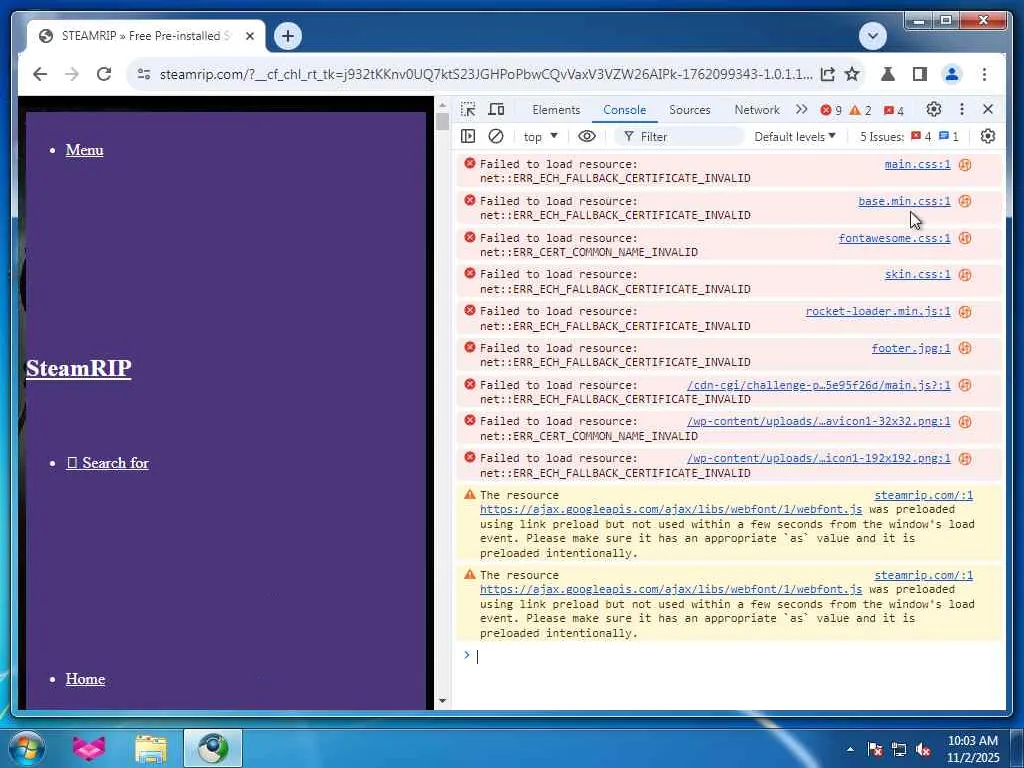Click the page scroll down arrow

442,701
